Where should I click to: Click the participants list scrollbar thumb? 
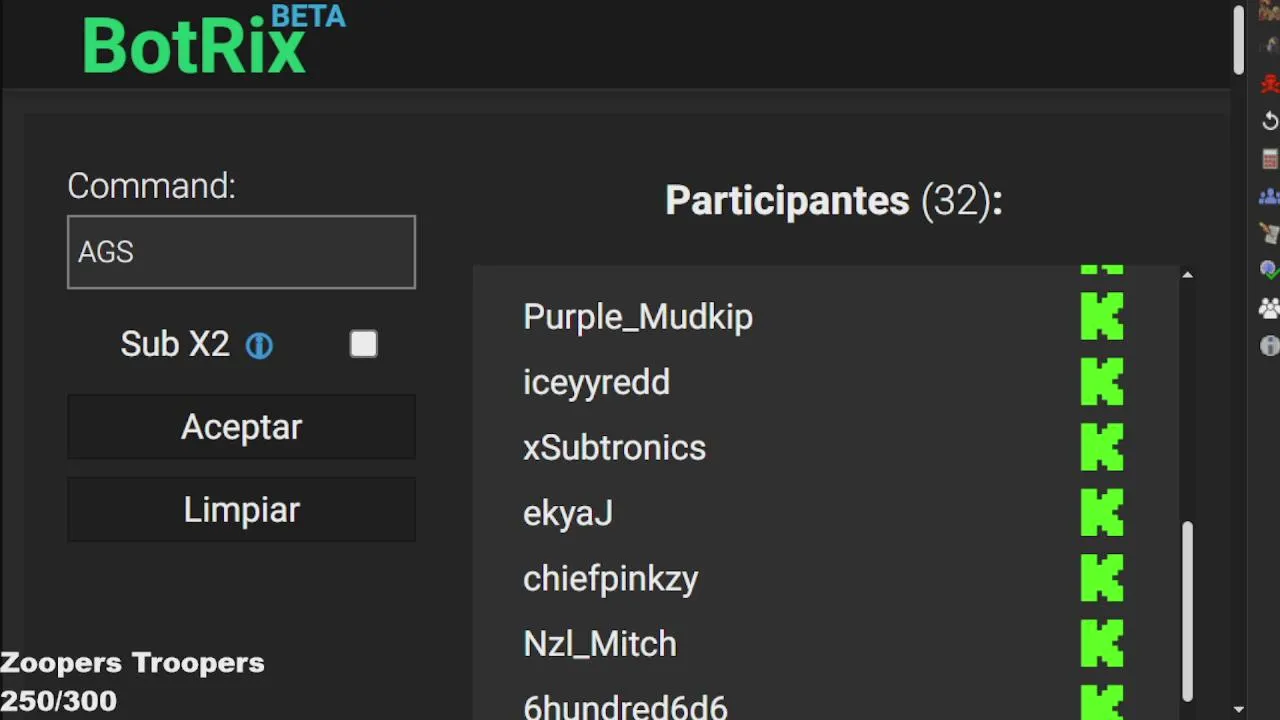pos(1187,610)
